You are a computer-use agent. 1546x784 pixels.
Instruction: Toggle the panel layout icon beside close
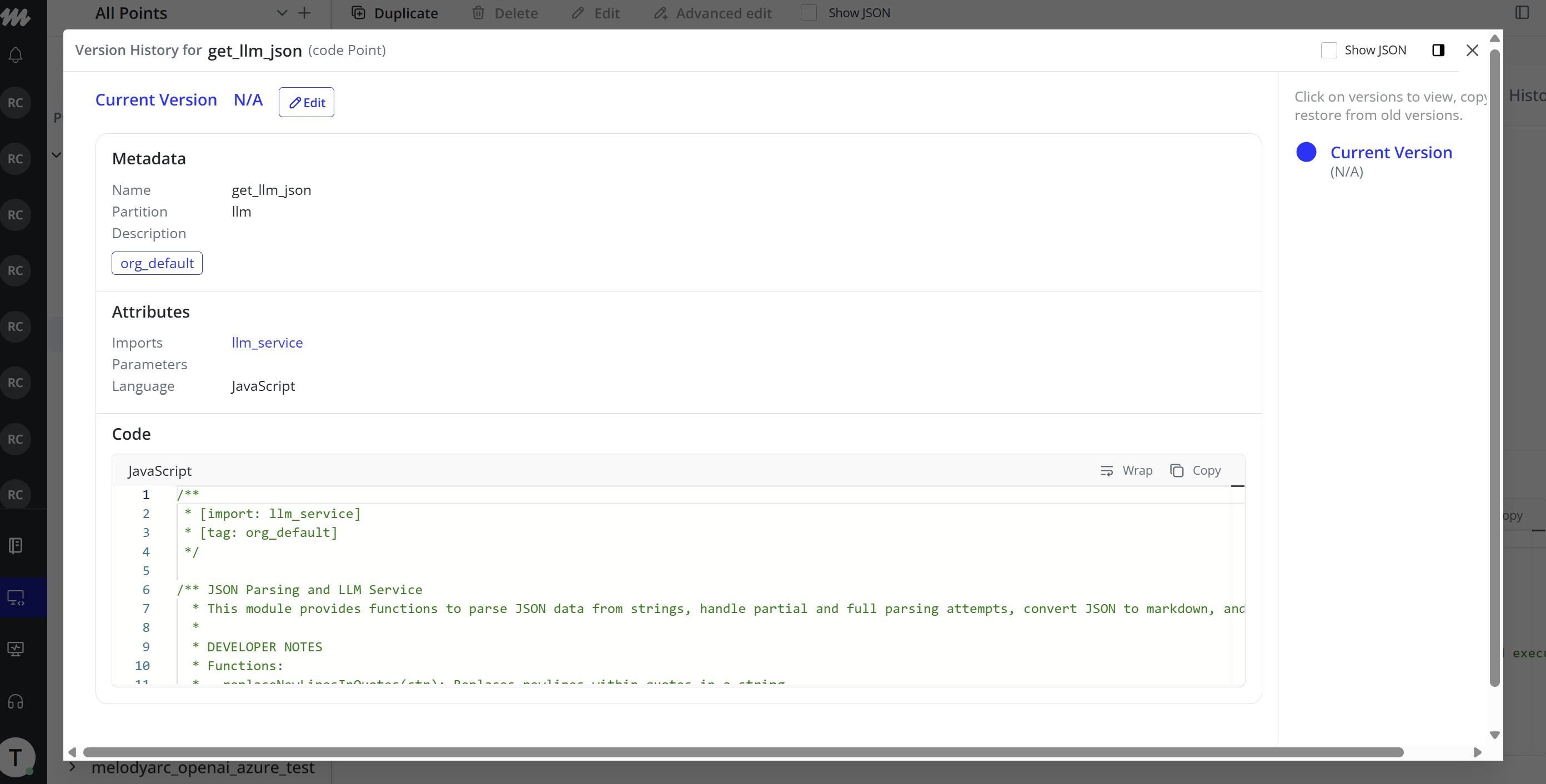(x=1438, y=51)
